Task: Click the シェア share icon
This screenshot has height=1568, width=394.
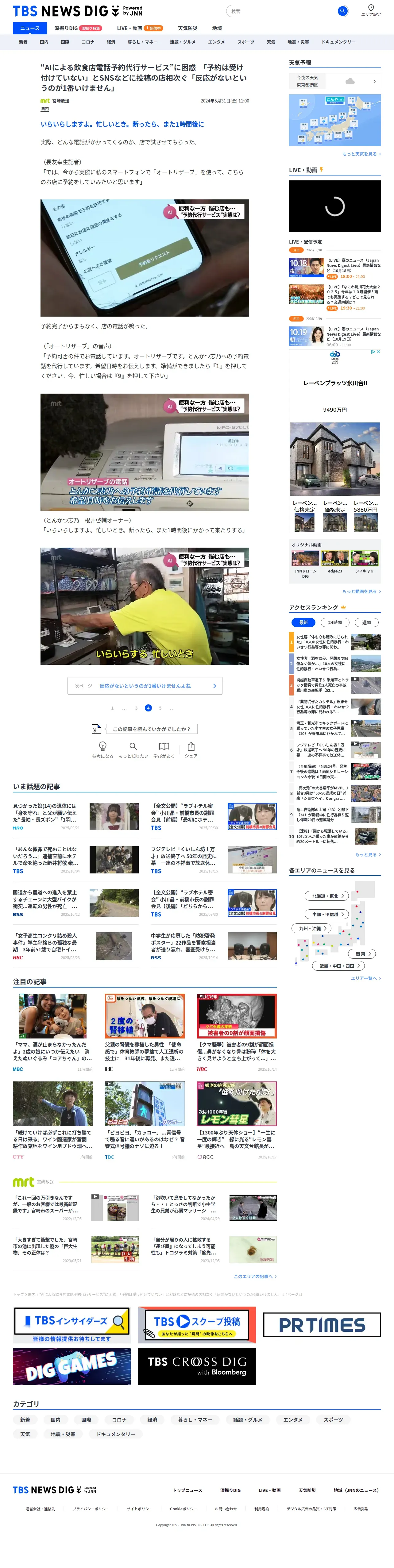Action: [191, 749]
